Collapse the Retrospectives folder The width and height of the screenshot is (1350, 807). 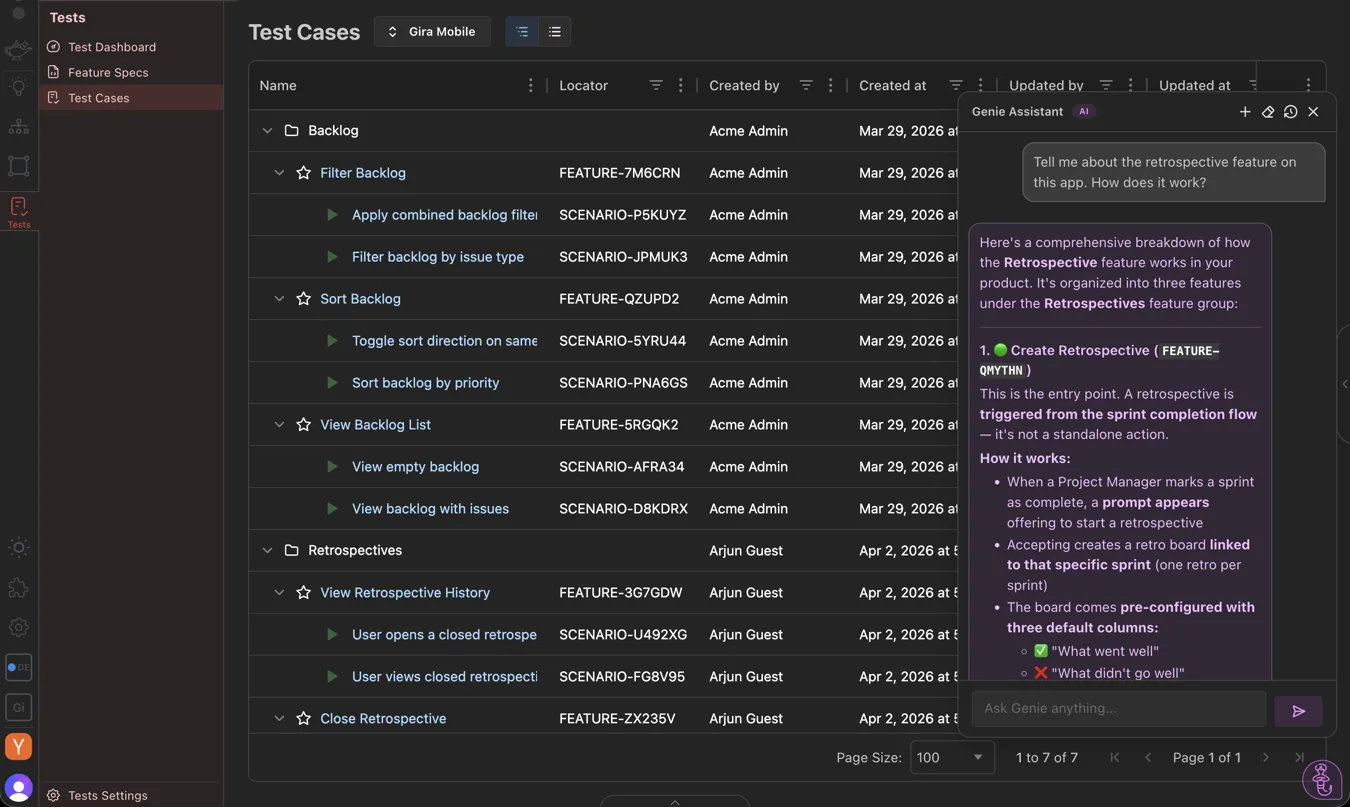(x=267, y=551)
